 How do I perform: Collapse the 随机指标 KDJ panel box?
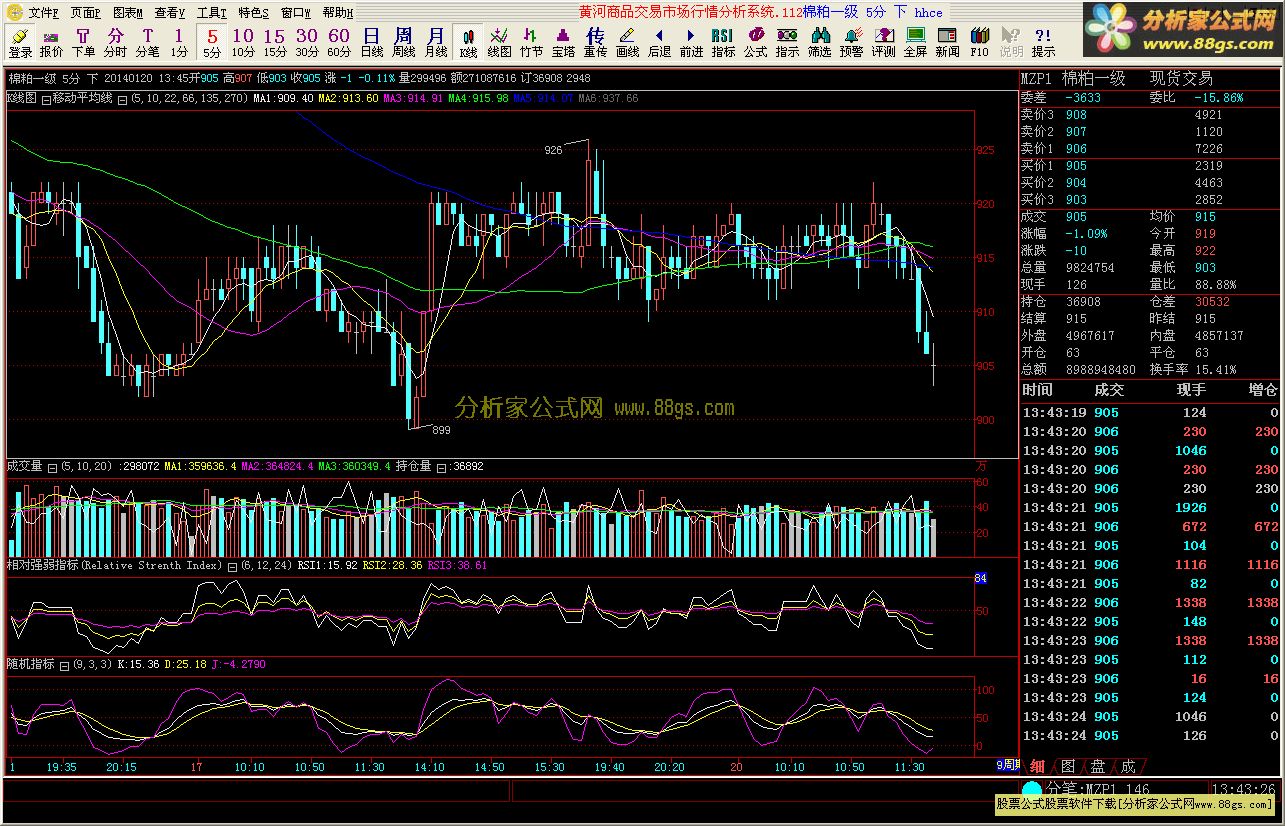coord(64,665)
